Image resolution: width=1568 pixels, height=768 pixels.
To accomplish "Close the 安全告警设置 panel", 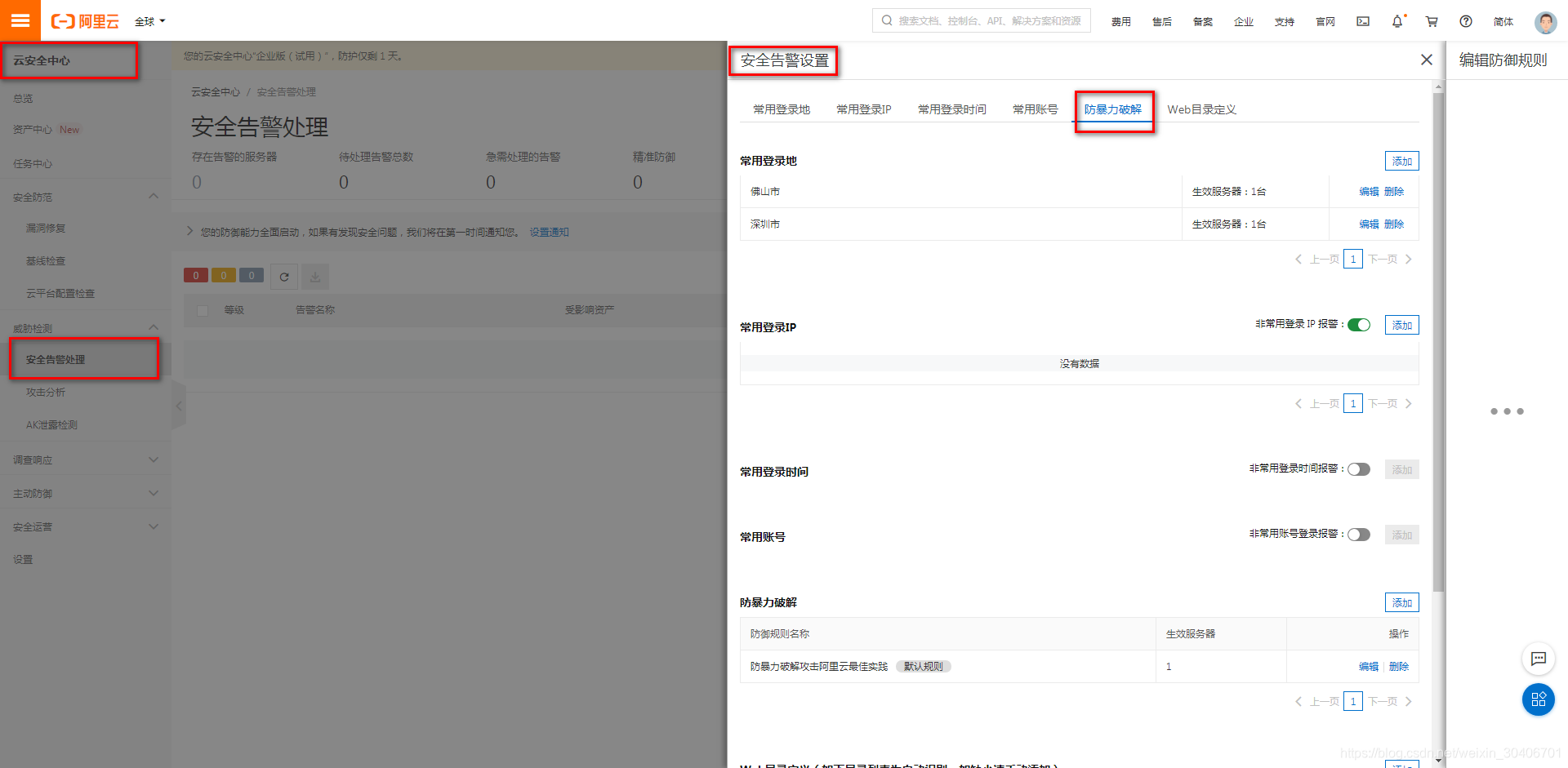I will coord(1427,60).
